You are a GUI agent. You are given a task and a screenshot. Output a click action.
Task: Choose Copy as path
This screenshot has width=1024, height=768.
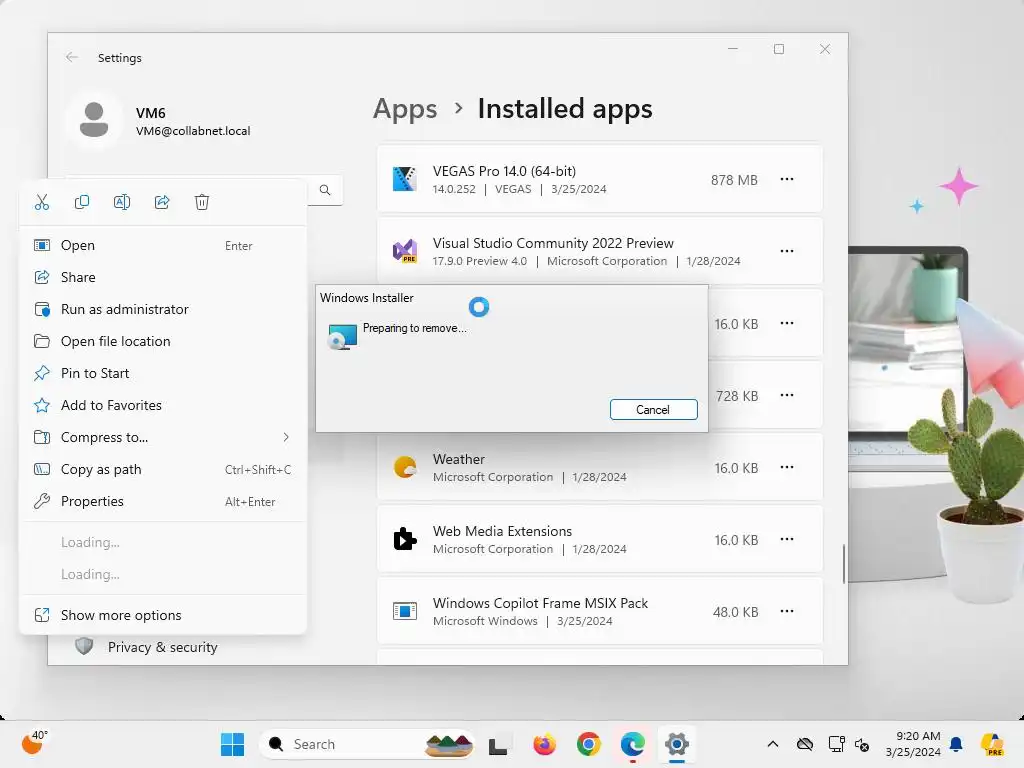[x=163, y=470]
